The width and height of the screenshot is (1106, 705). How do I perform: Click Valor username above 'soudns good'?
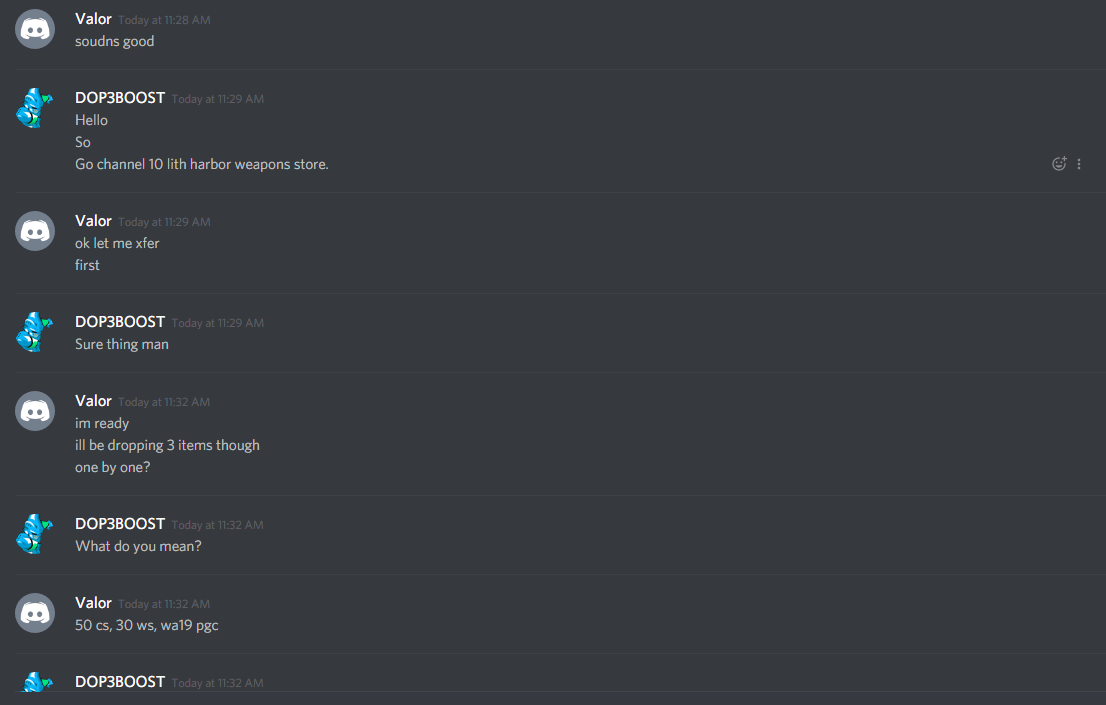[x=93, y=19]
